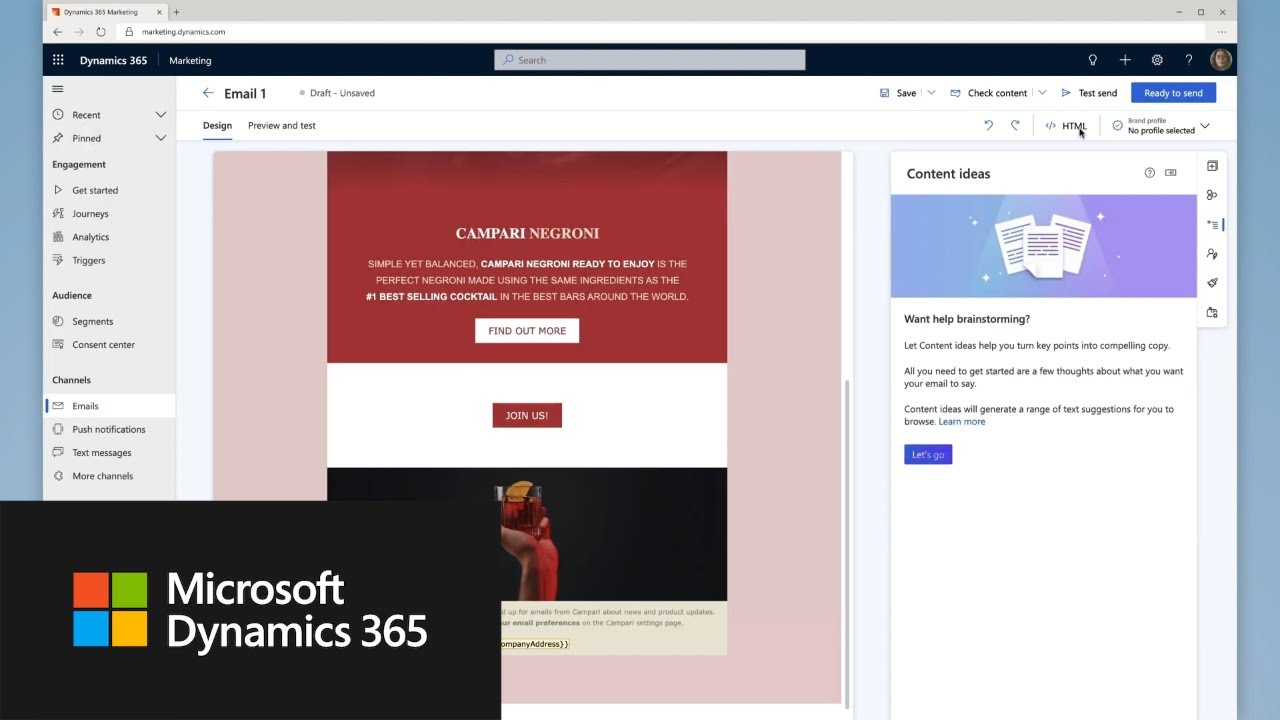Click the Styles brush icon in the right rail
Viewport: 1280px width, 720px height.
pyautogui.click(x=1212, y=283)
